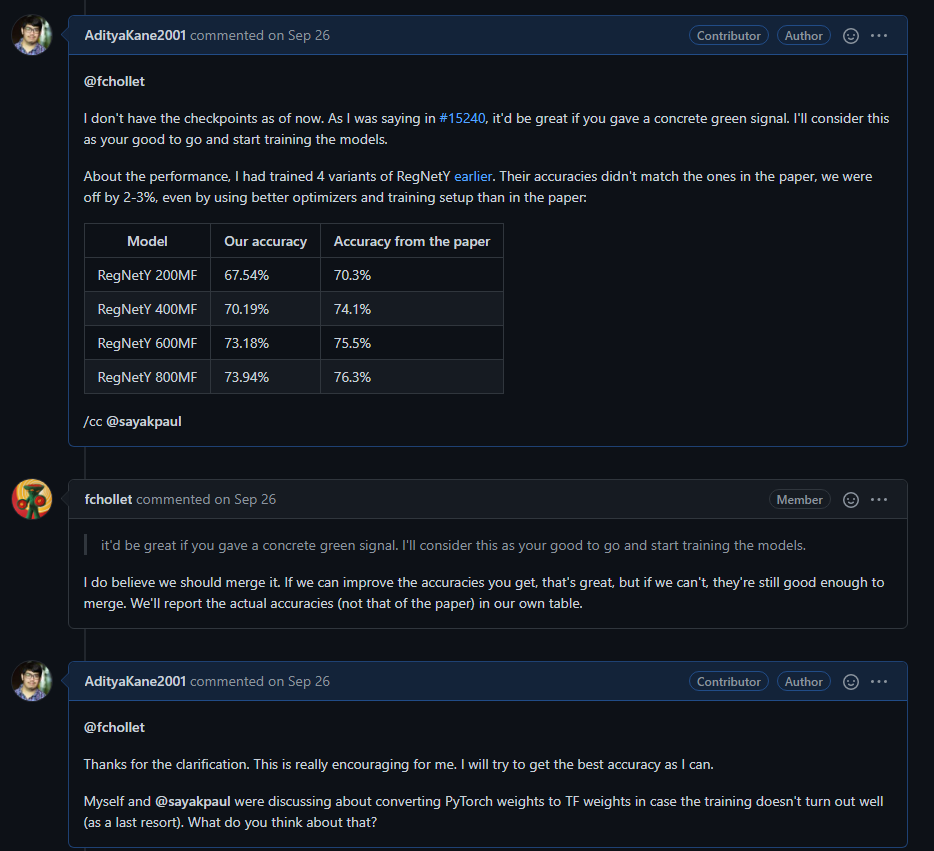This screenshot has width=934, height=851.
Task: Click AdityaKane2001's avatar on the last comment
Action: 32,681
